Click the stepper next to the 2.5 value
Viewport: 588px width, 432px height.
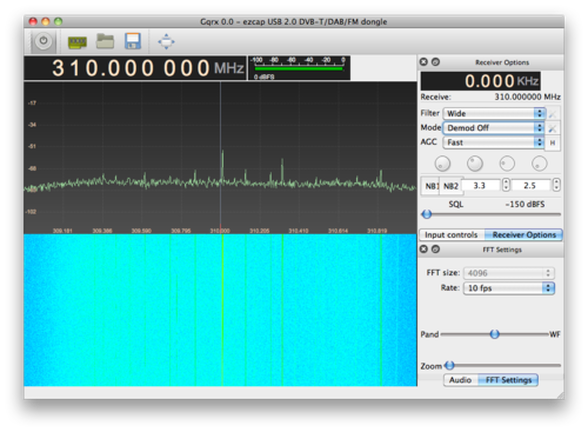pyautogui.click(x=556, y=185)
